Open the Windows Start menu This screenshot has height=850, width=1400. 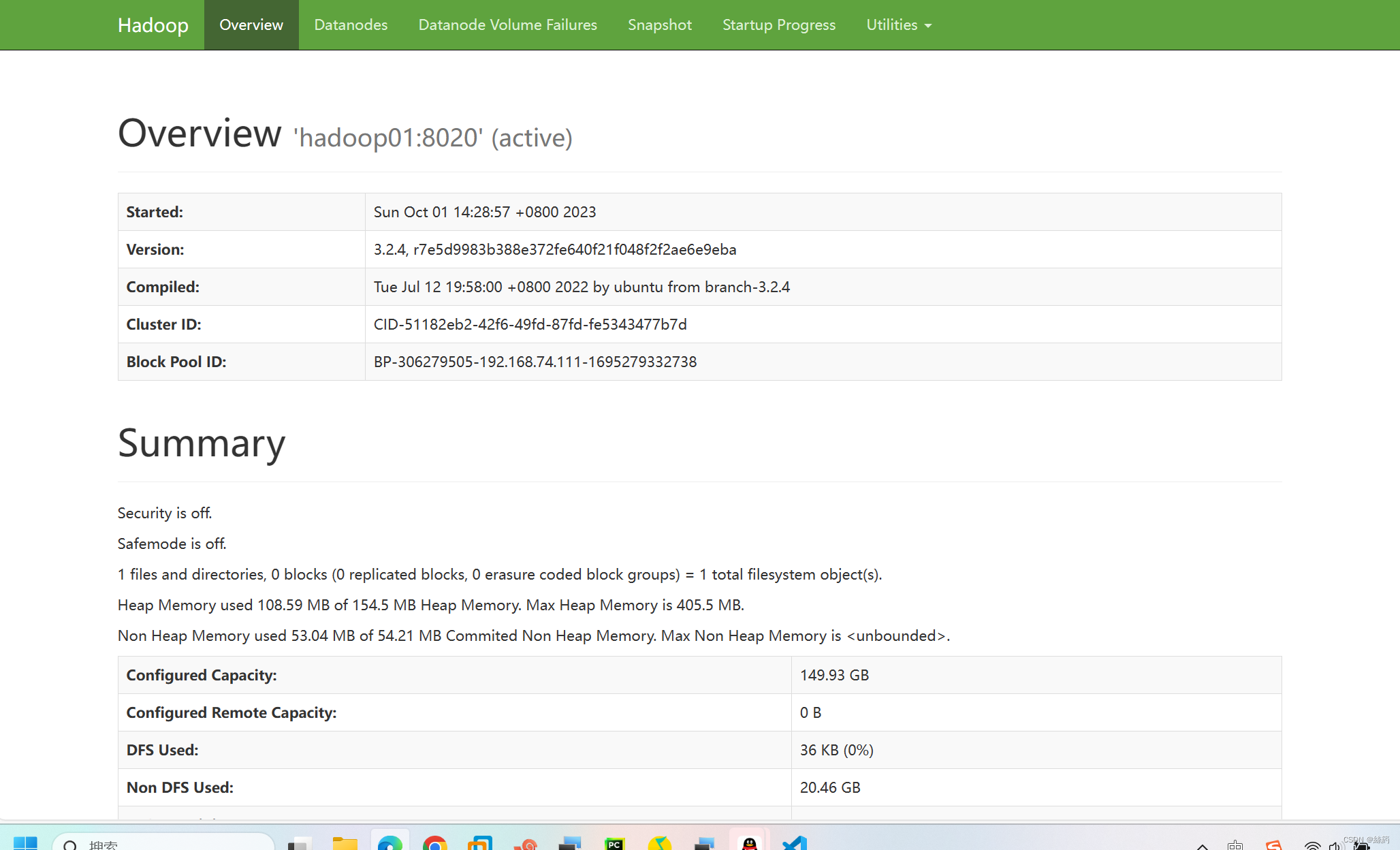click(x=25, y=843)
